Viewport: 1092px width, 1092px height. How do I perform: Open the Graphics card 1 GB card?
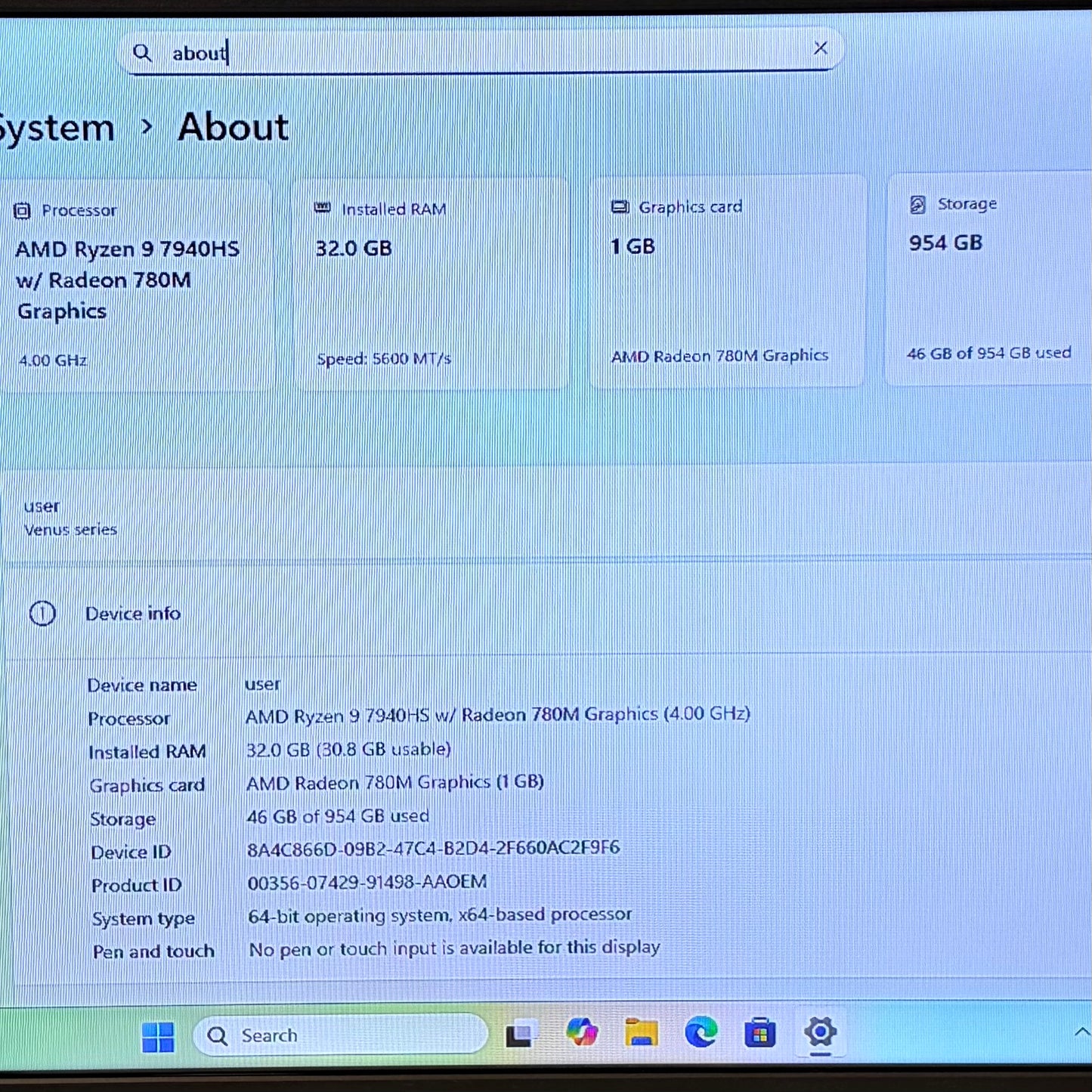[727, 280]
